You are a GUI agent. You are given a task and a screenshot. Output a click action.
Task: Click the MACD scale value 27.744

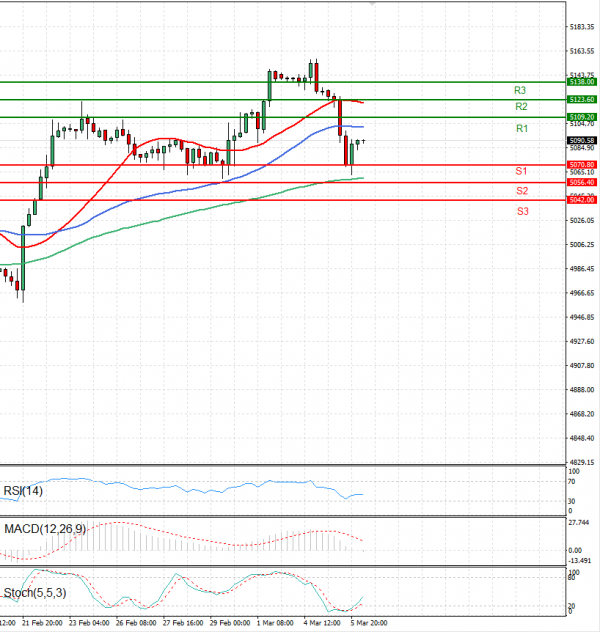[x=579, y=523]
